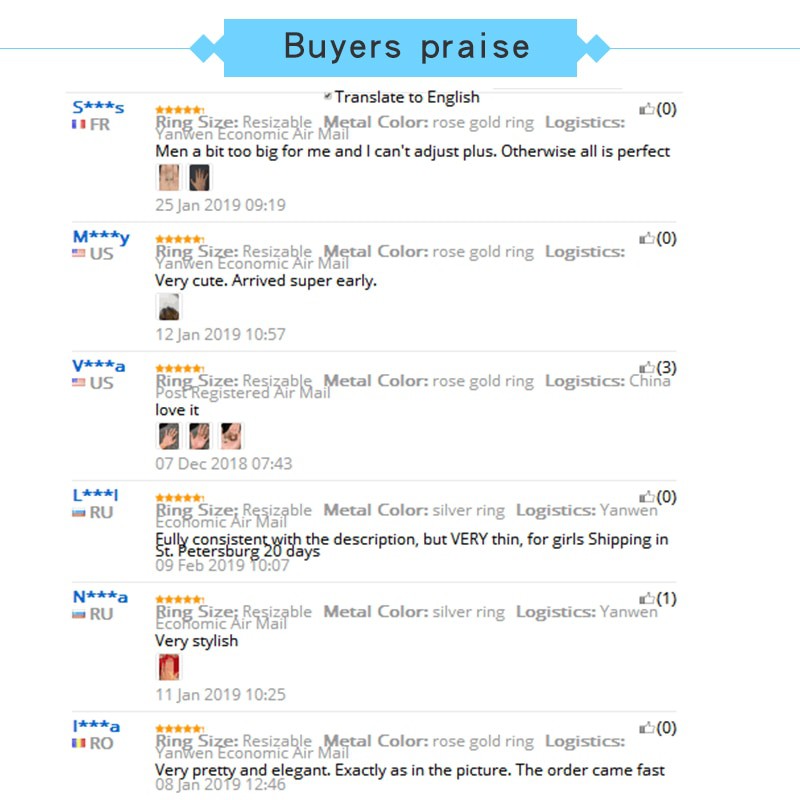Open reviewer L***l profile name
This screenshot has width=800, height=800.
tap(95, 495)
